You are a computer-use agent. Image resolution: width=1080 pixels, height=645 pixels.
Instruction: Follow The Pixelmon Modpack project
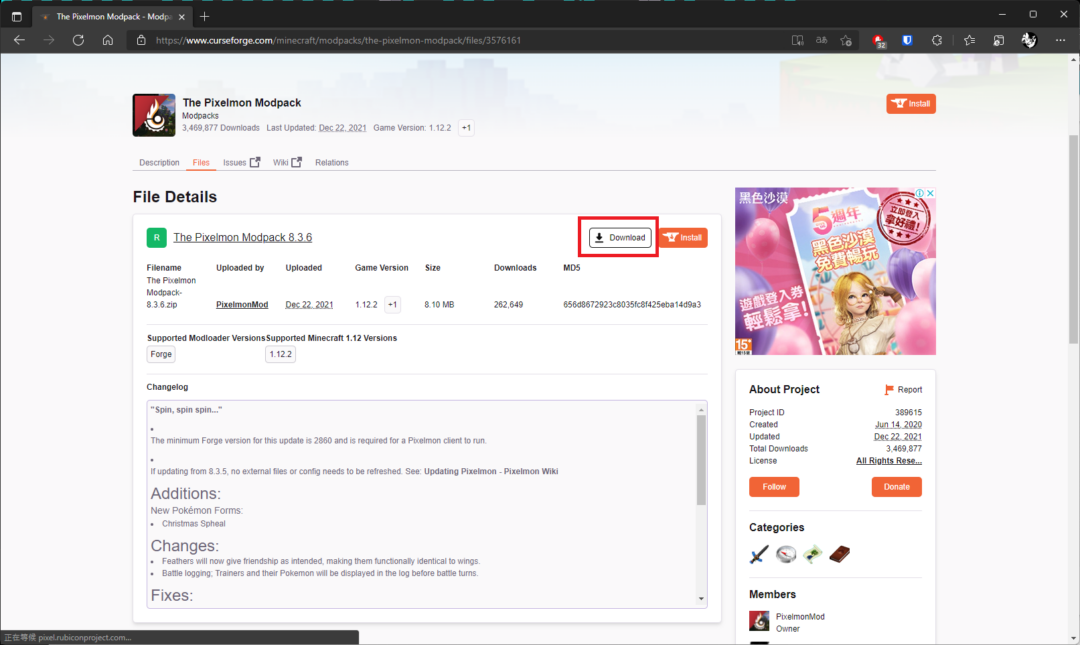click(x=774, y=487)
